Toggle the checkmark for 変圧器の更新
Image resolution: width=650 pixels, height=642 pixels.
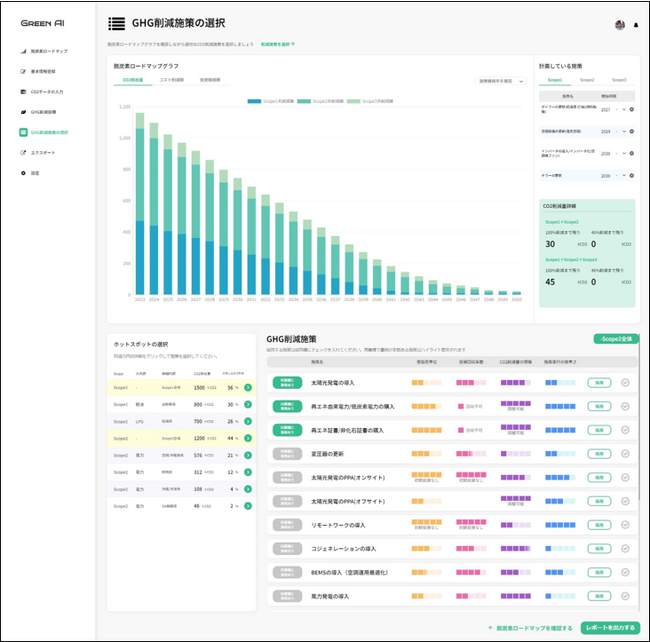click(x=625, y=453)
